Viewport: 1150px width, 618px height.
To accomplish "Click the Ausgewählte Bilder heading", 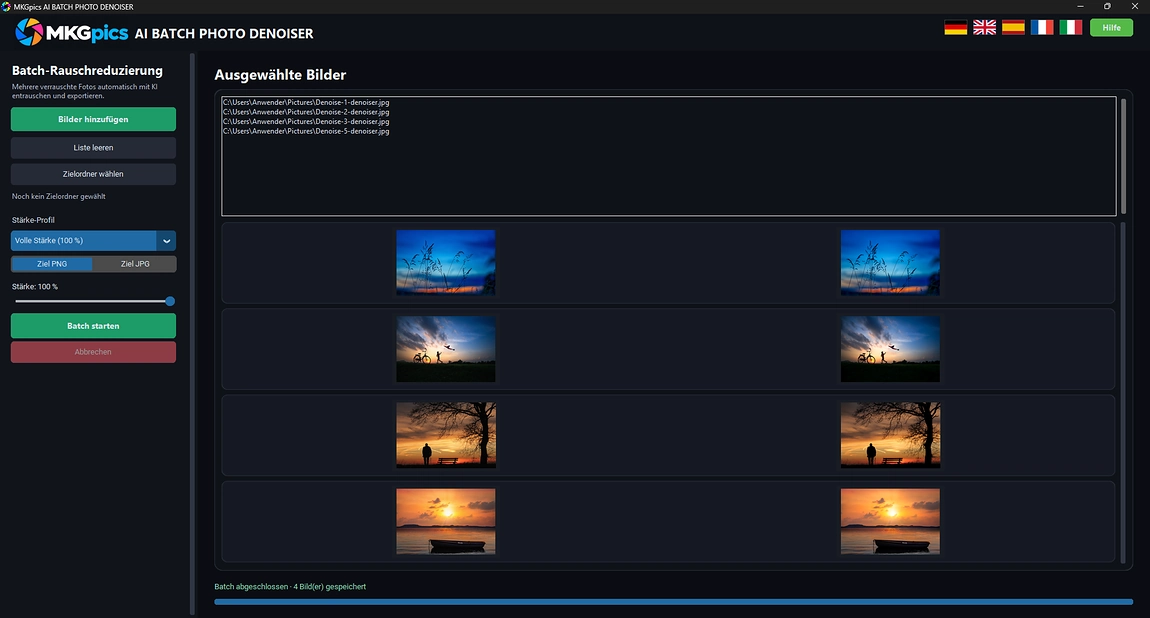I will [280, 75].
